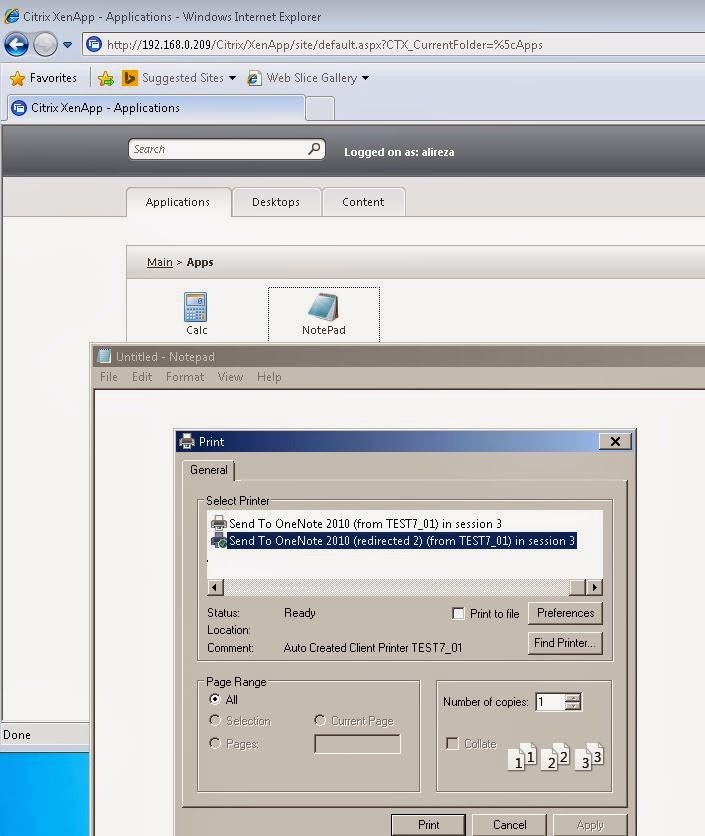Screen dimensions: 705x836
Task: Click the Notepad title bar icon
Action: pyautogui.click(x=104, y=356)
